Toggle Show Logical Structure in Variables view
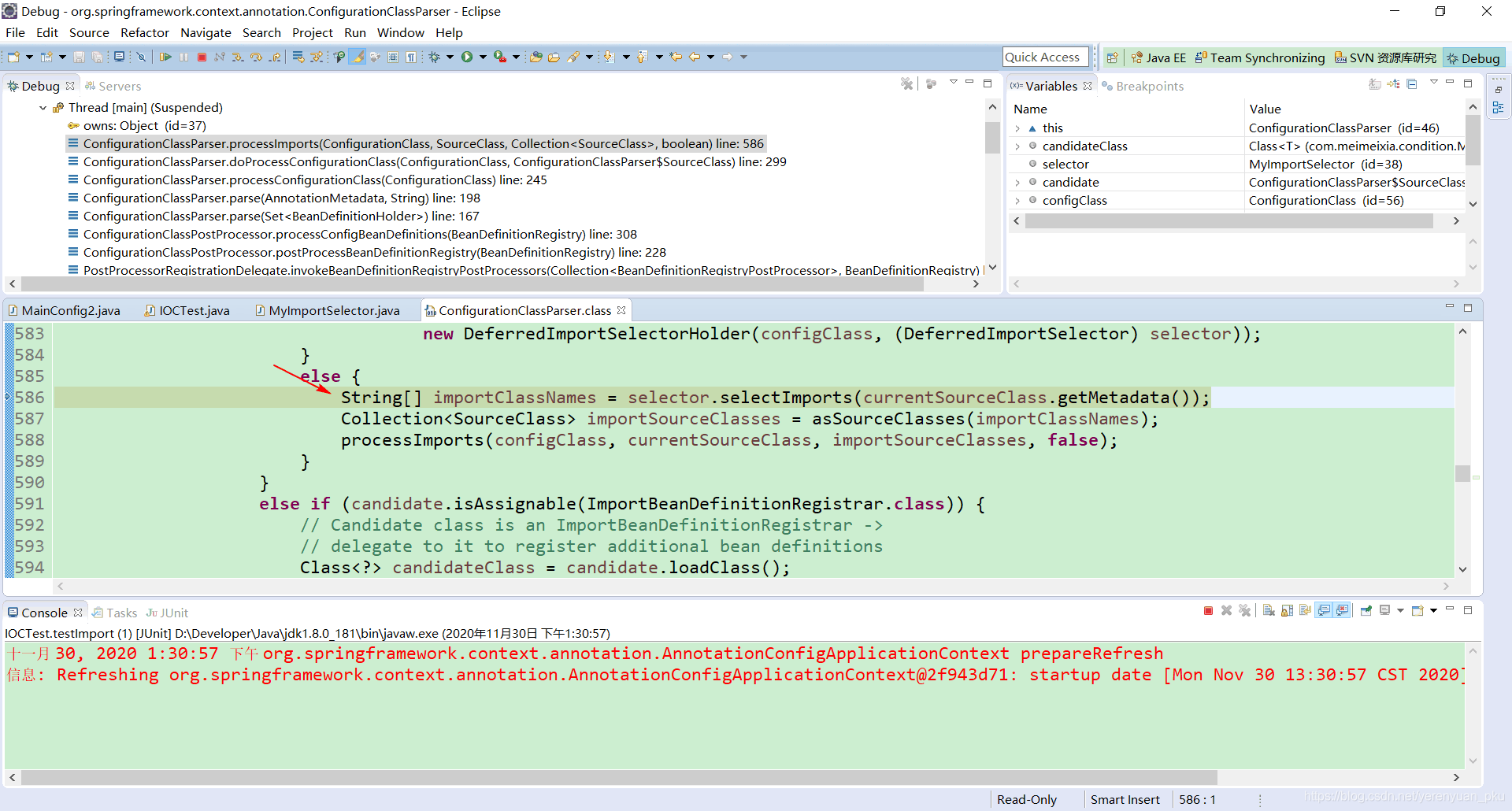 1394,83
